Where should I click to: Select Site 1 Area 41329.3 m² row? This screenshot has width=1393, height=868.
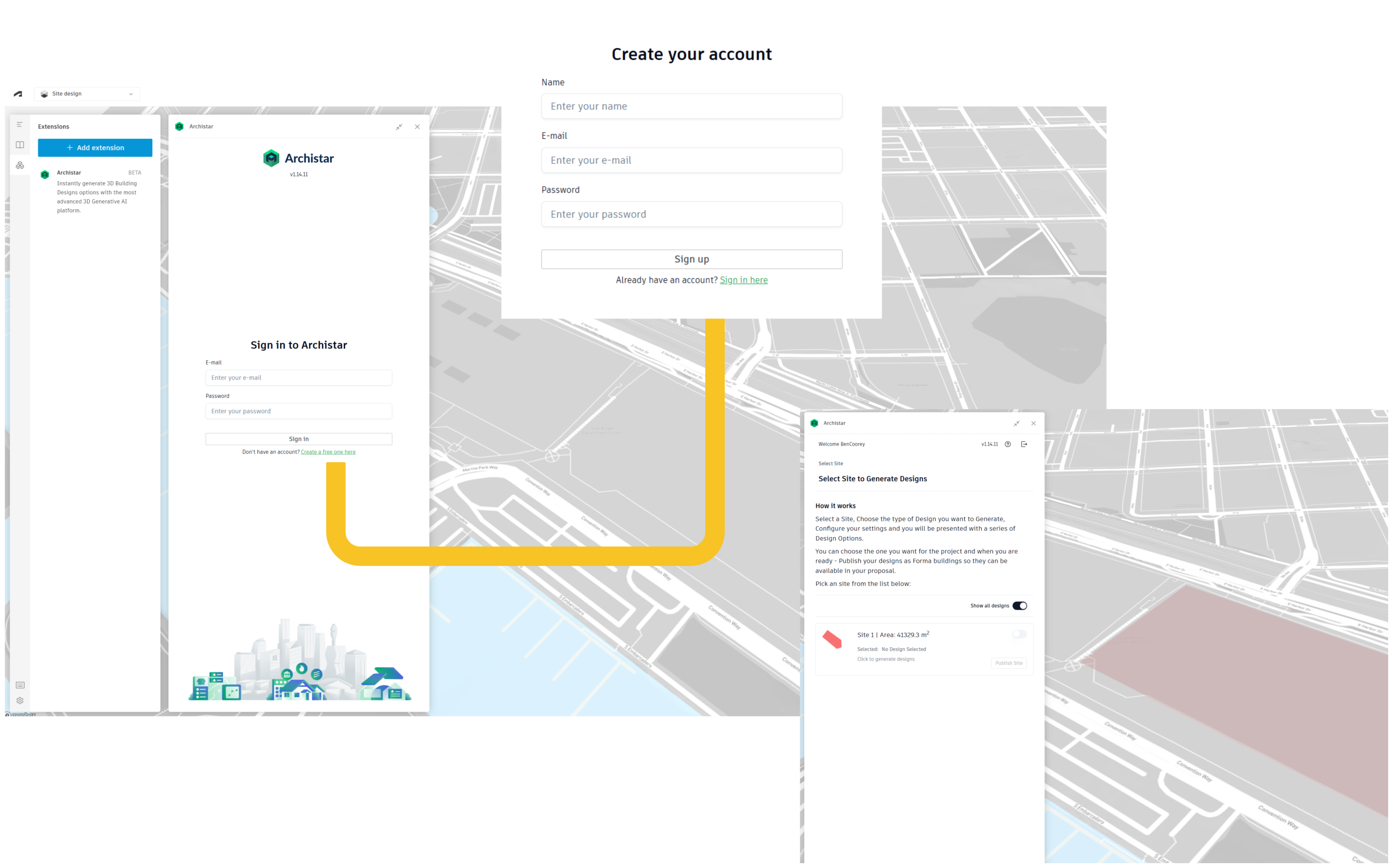(925, 650)
